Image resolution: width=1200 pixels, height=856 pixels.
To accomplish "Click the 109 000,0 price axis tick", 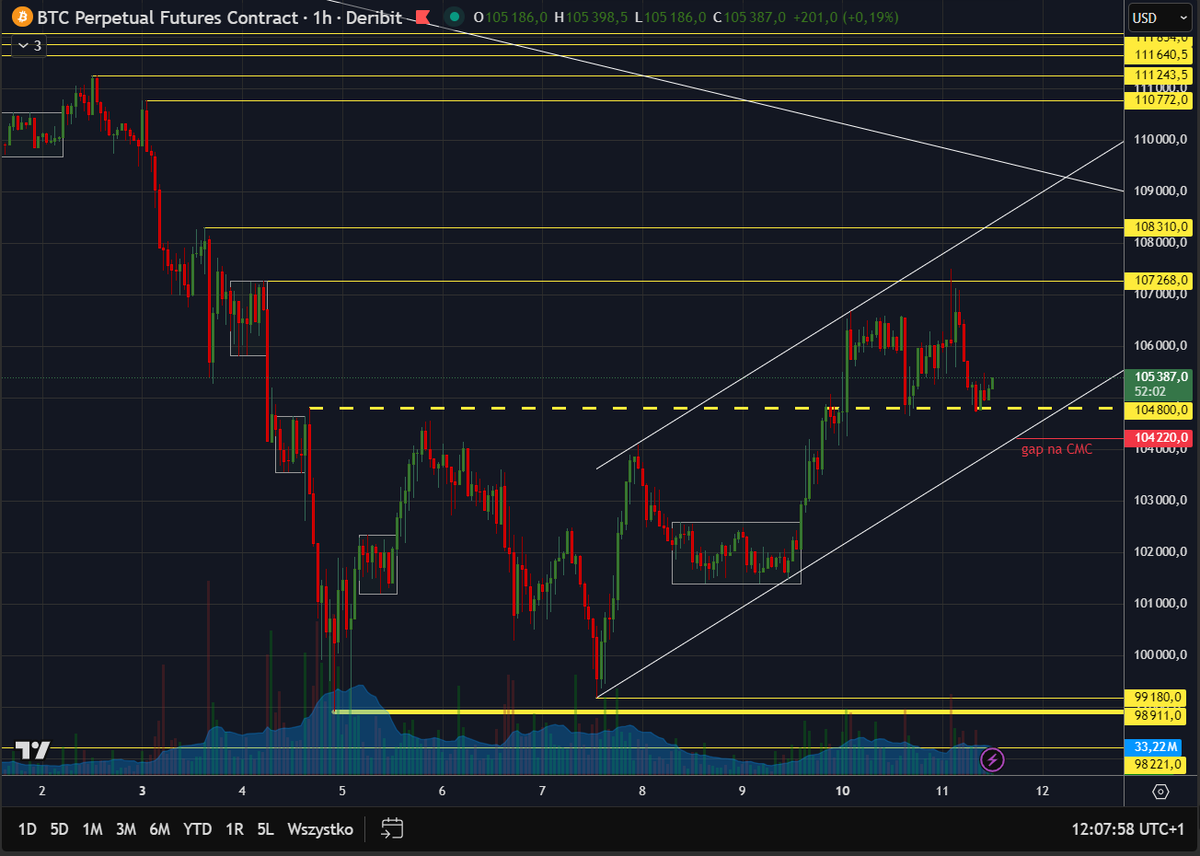I will click(x=1160, y=191).
